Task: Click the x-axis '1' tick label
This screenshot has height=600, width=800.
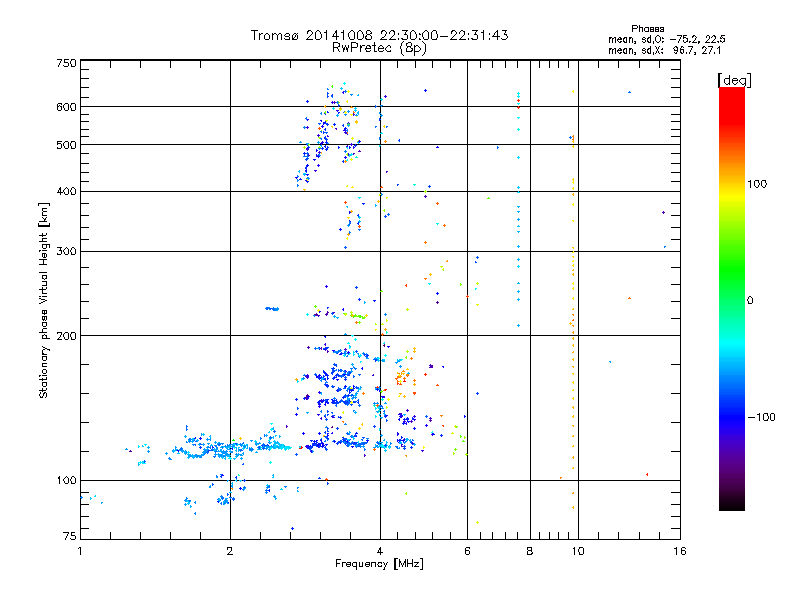Action: coord(80,551)
